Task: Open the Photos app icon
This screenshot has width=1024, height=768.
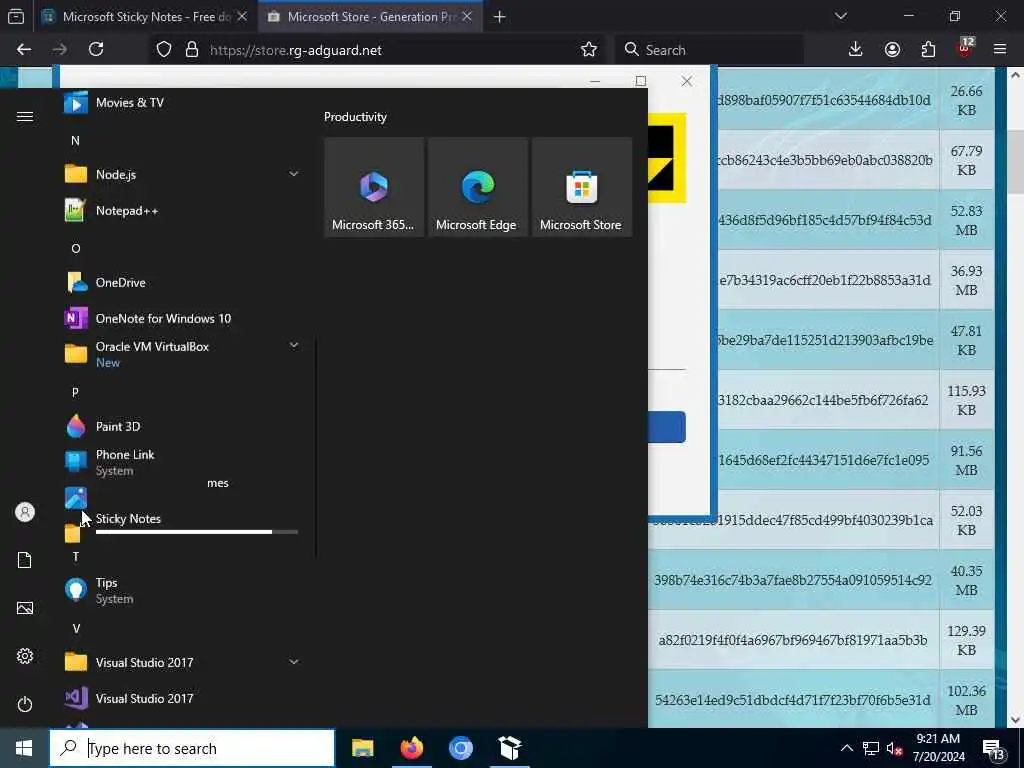Action: (76, 498)
